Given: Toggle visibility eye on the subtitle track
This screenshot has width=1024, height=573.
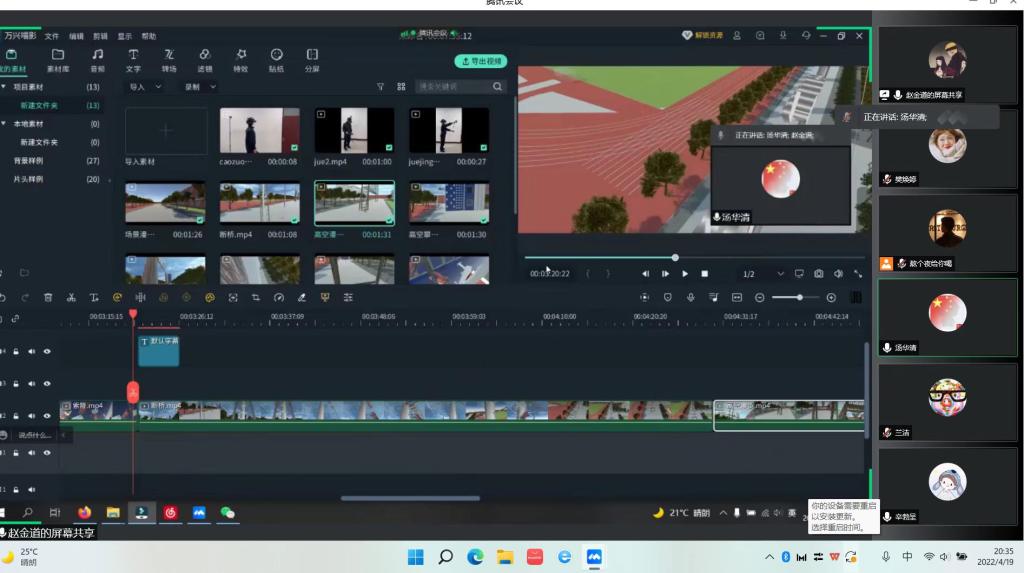Looking at the screenshot, I should click(47, 352).
